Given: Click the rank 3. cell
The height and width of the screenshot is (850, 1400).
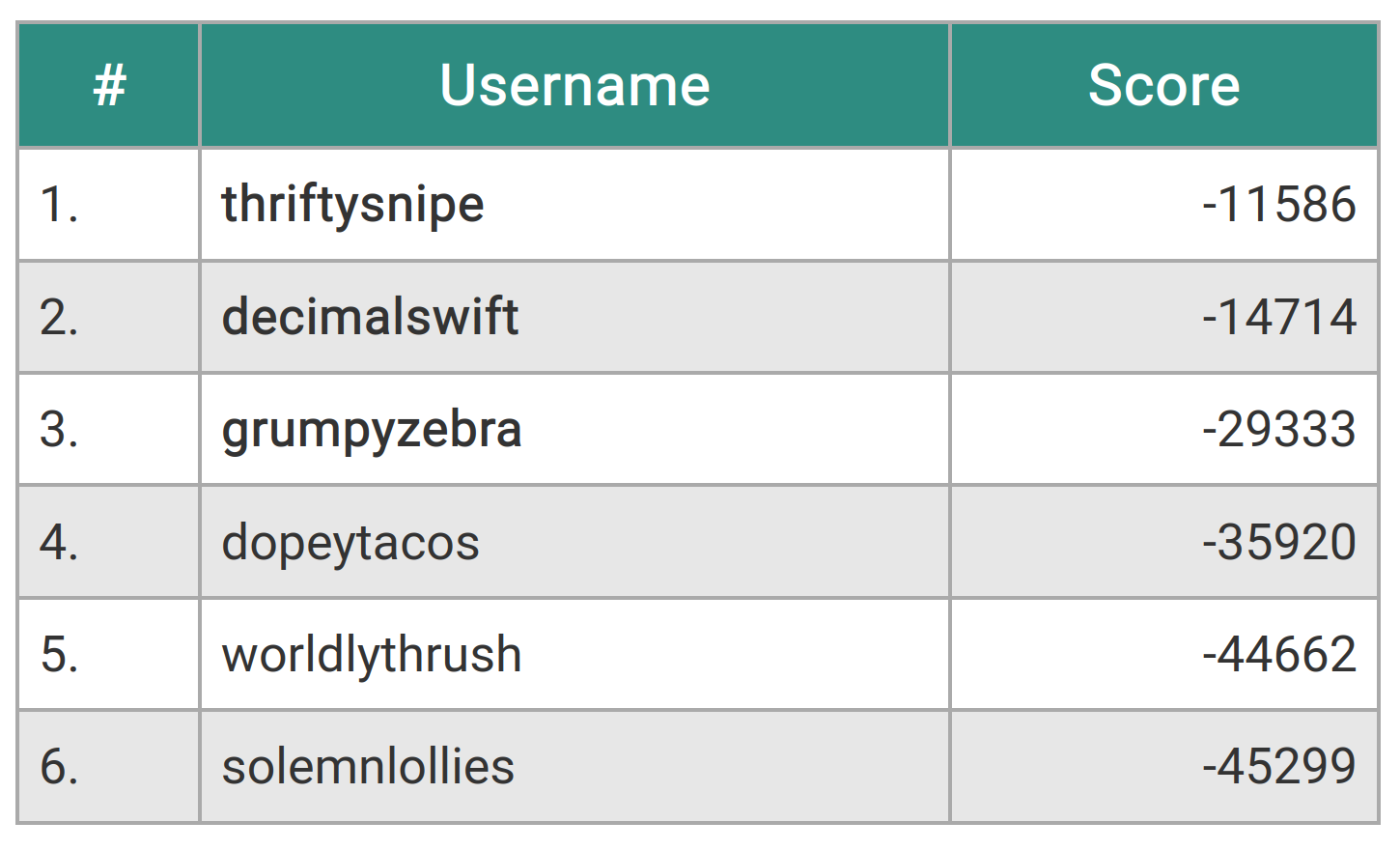Looking at the screenshot, I should 59,430.
